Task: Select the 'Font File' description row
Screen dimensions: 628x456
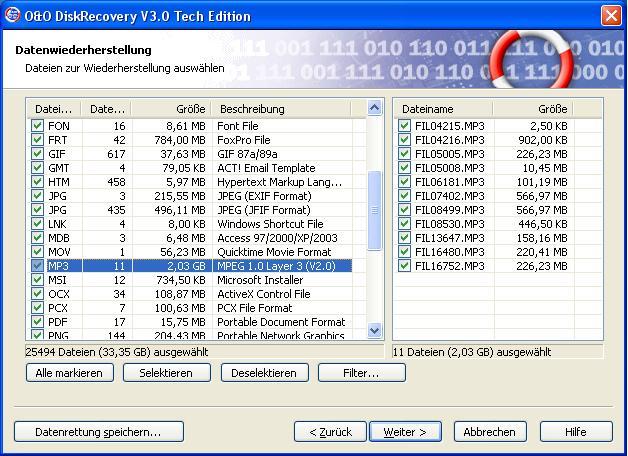Action: (x=238, y=126)
